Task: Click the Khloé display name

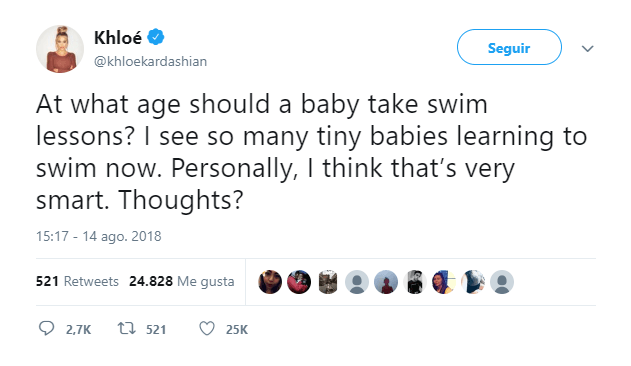Action: [x=118, y=37]
